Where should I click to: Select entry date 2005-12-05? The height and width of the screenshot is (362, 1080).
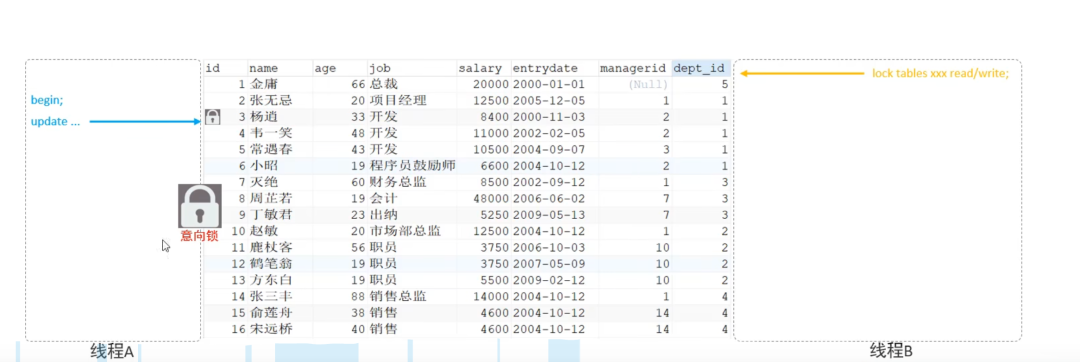pos(548,100)
